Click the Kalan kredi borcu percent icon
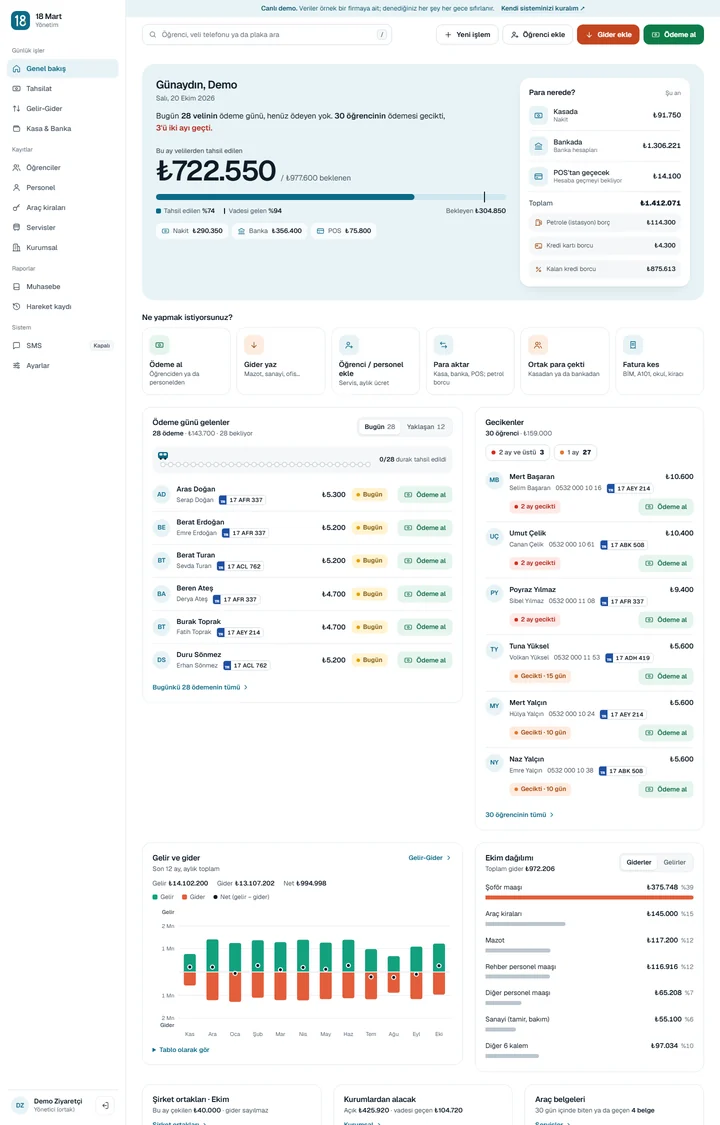The height and width of the screenshot is (1125, 720). pyautogui.click(x=539, y=269)
